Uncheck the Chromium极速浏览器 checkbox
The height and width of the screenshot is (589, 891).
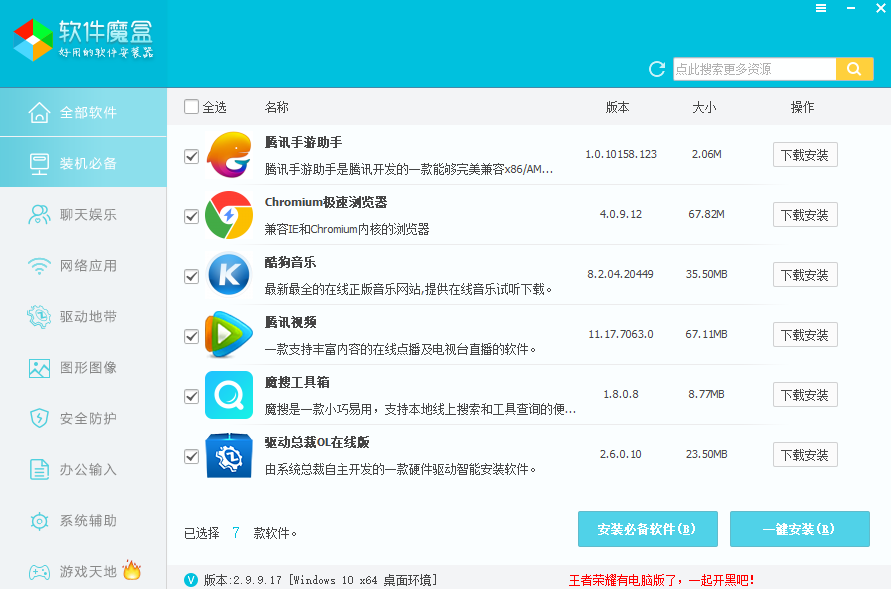coord(191,216)
